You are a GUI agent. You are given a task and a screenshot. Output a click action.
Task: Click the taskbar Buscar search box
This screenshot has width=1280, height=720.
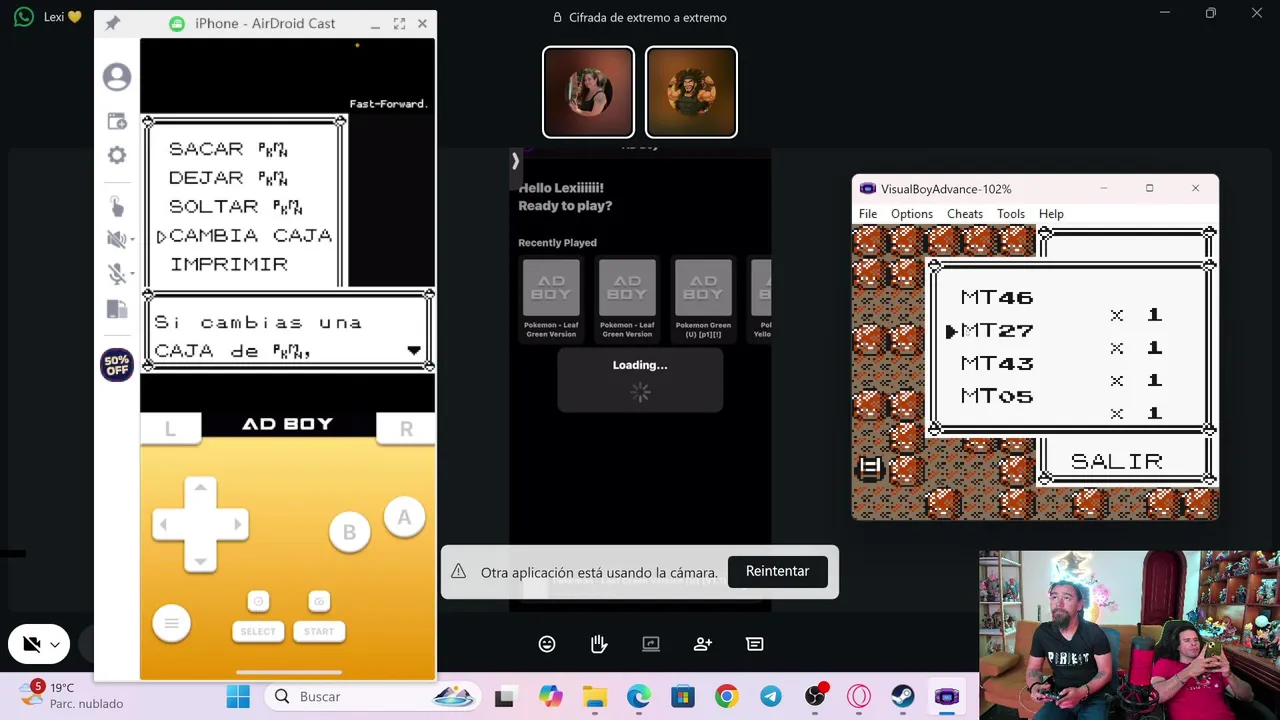(x=370, y=697)
